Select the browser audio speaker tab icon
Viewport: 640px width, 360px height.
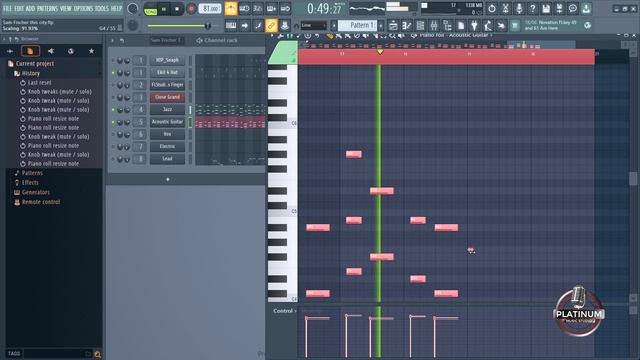(51, 51)
